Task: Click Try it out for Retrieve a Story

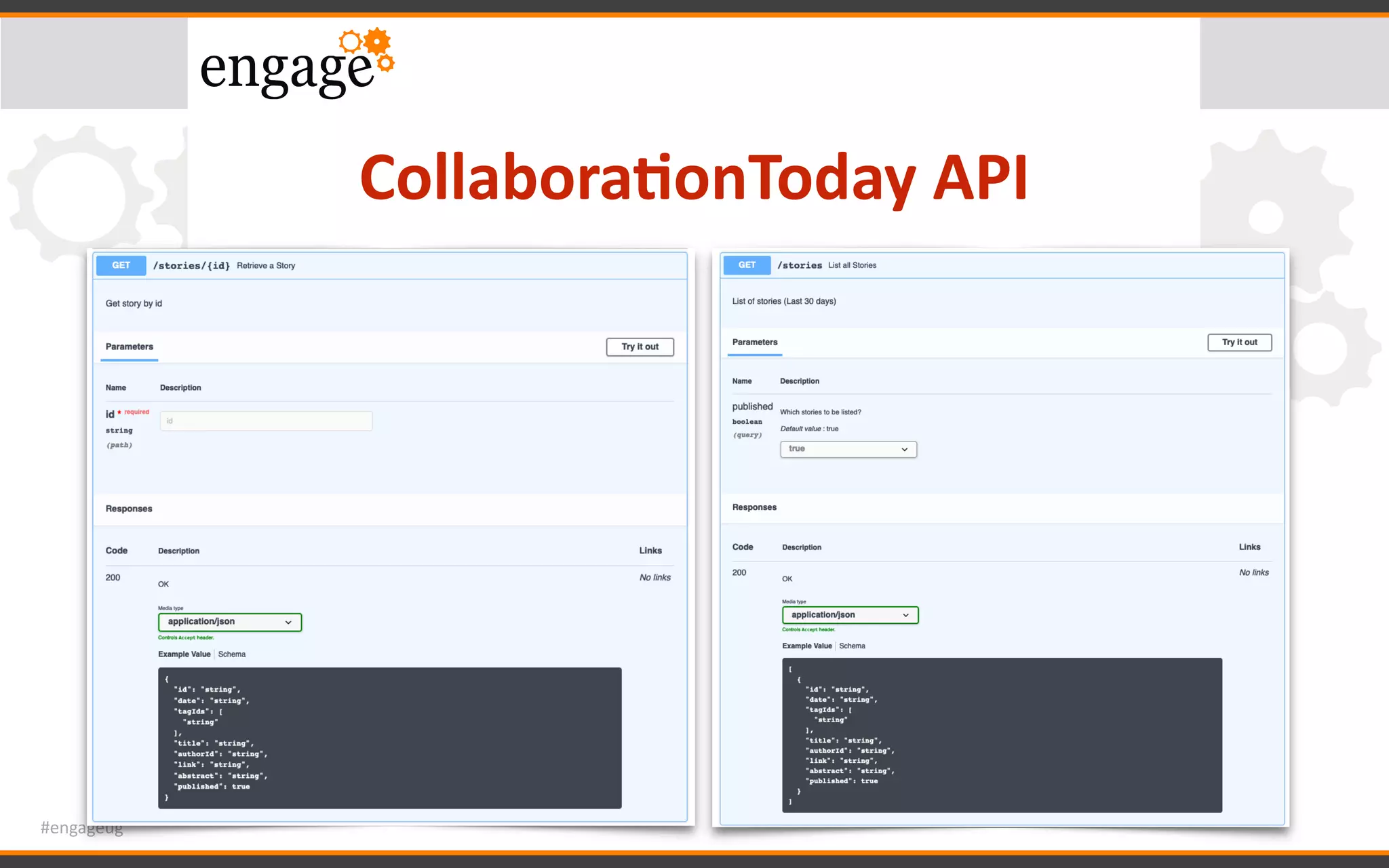Action: tap(640, 347)
